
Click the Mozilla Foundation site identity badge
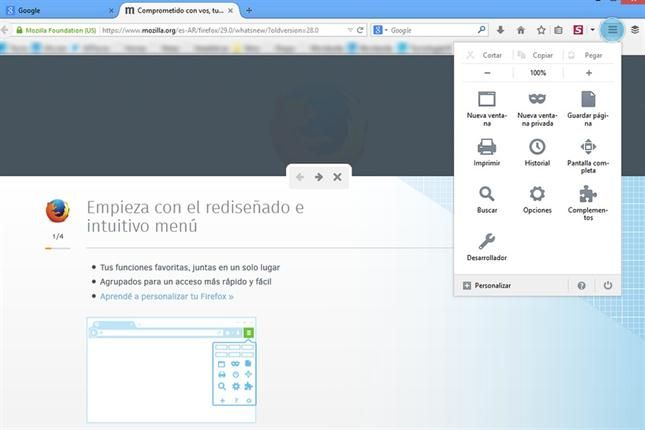click(56, 30)
